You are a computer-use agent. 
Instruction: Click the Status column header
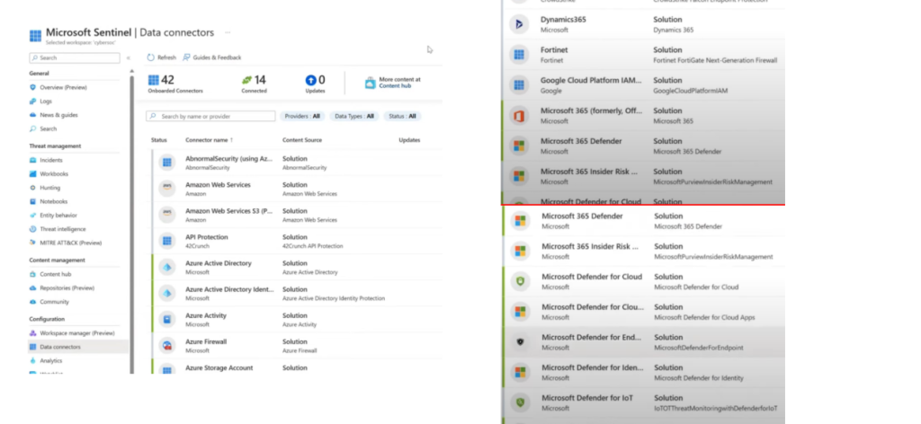point(159,140)
